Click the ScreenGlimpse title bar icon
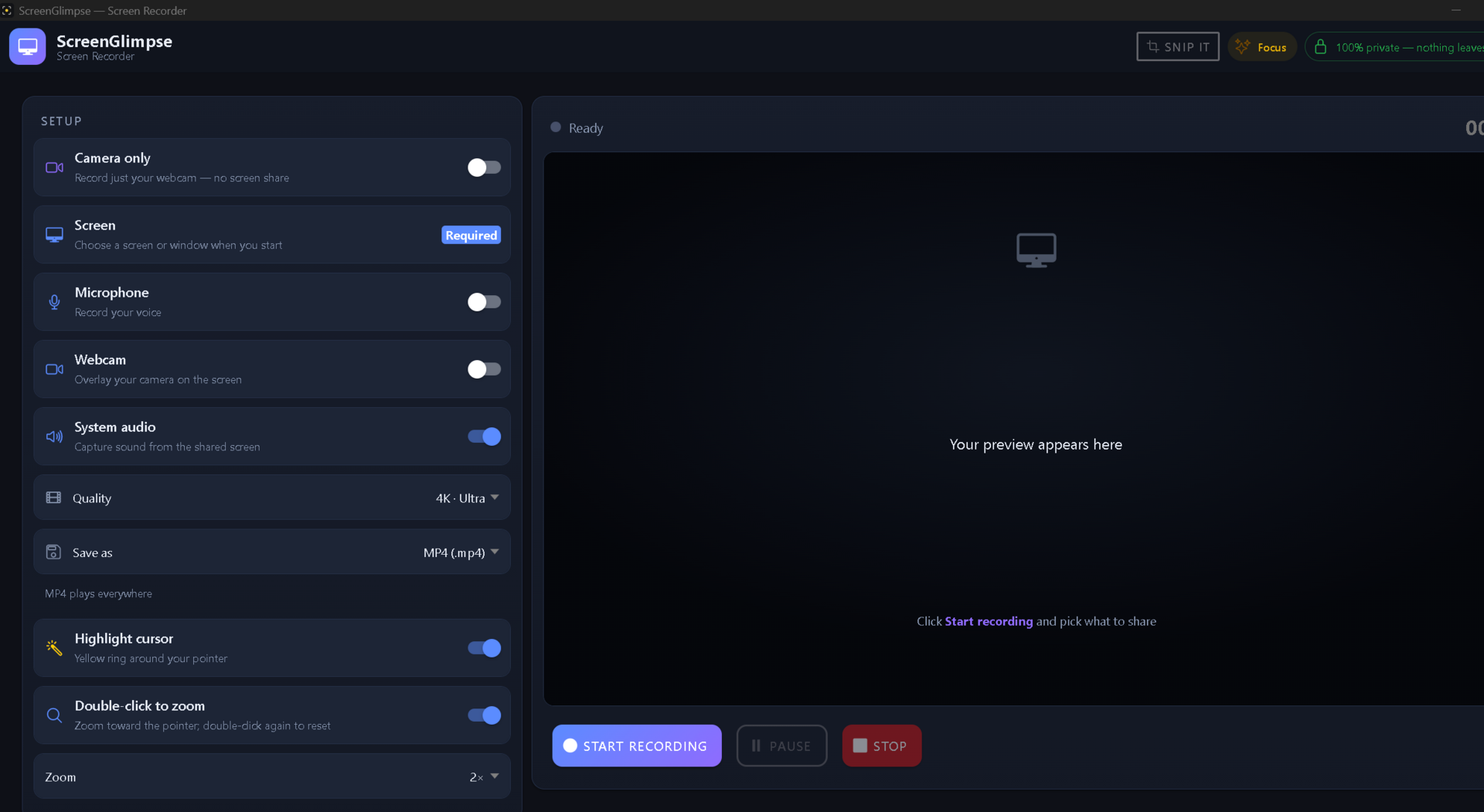 point(7,10)
